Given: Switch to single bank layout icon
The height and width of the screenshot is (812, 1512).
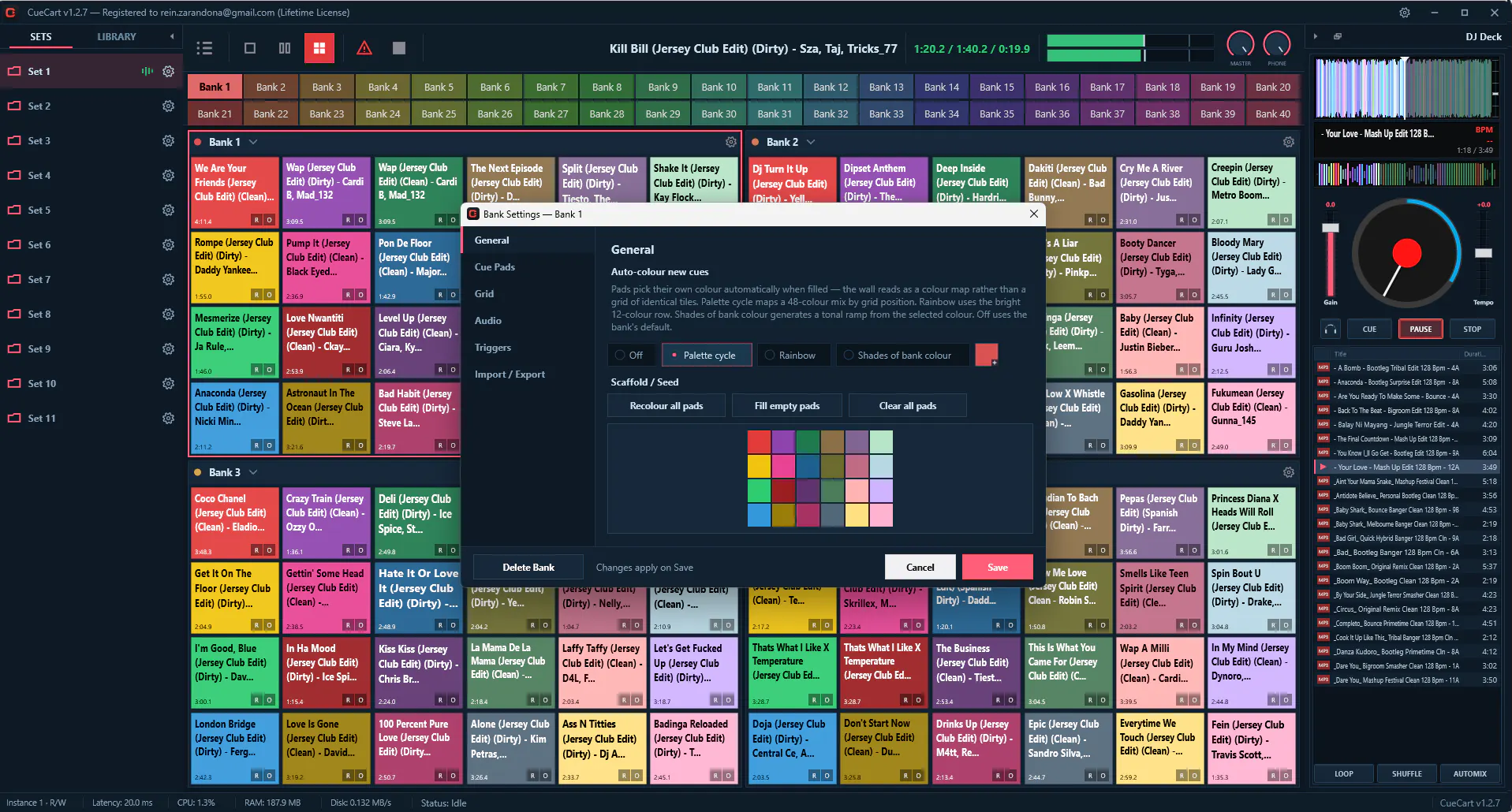Looking at the screenshot, I should (x=250, y=48).
